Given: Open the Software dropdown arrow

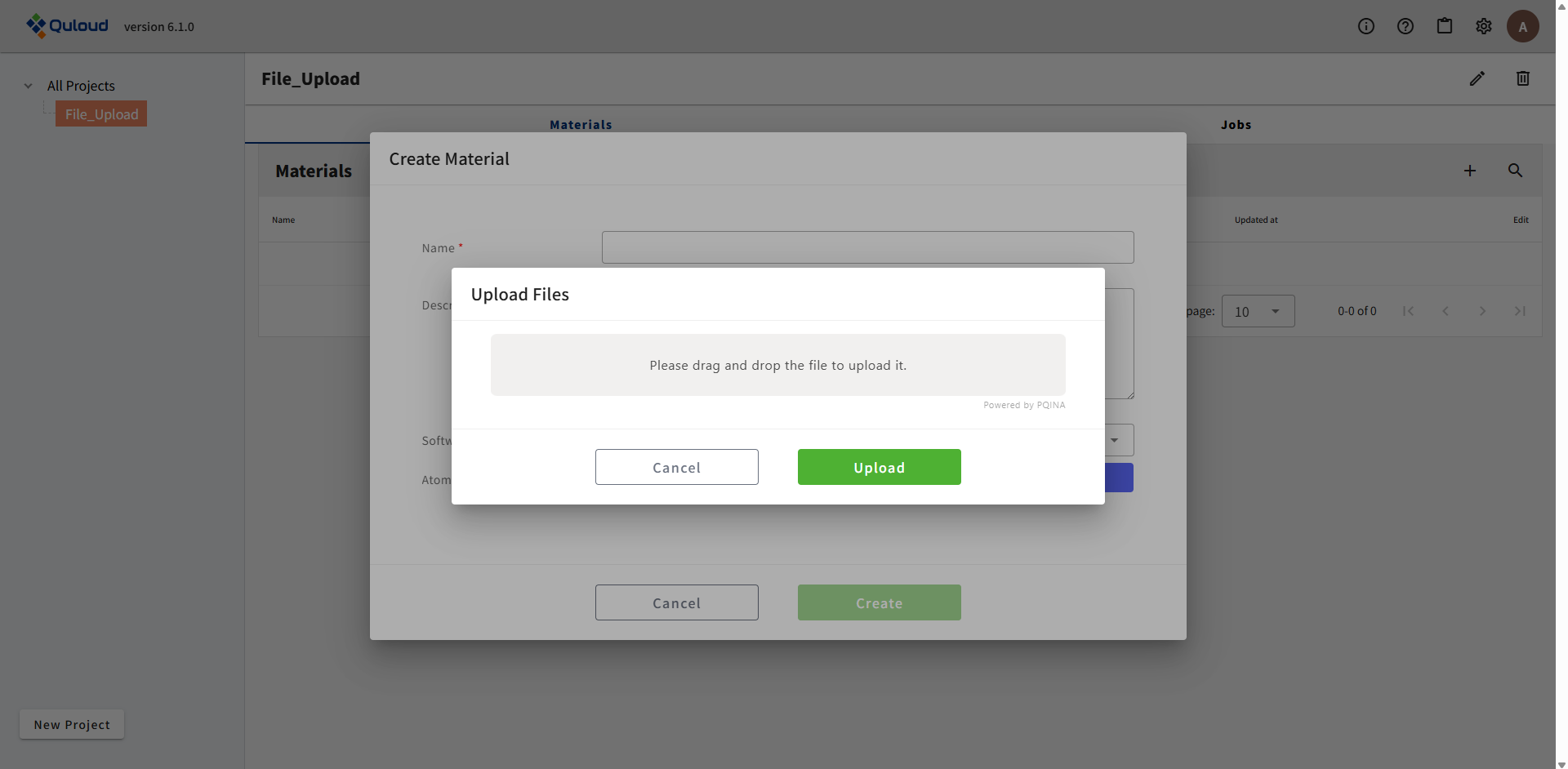Looking at the screenshot, I should (x=1115, y=440).
